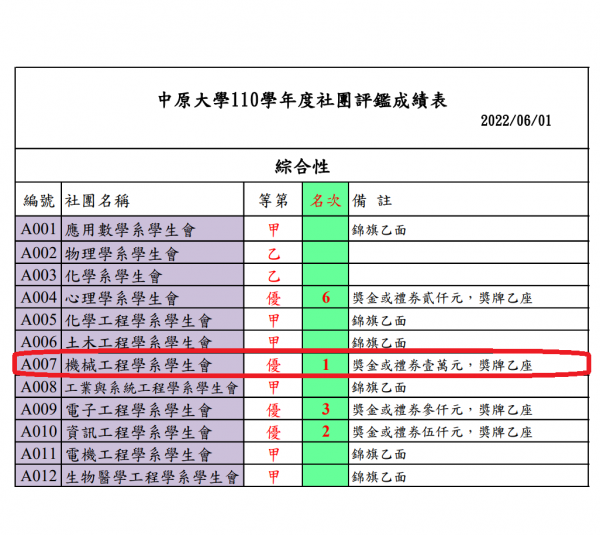
Task: Select 機械工程學系學生會 name cell
Action: tap(153, 364)
